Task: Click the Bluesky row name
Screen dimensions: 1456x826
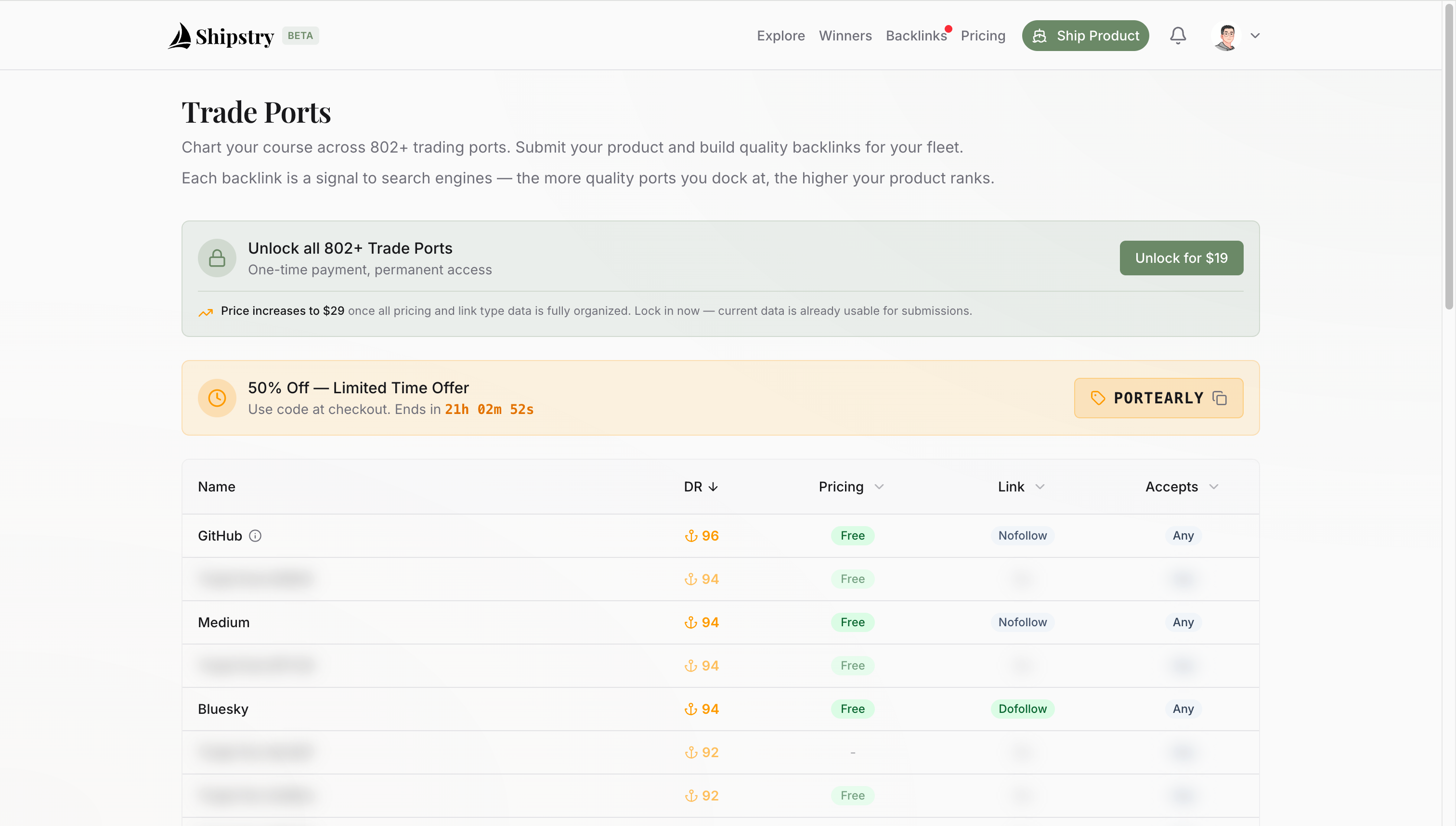Action: pos(223,709)
